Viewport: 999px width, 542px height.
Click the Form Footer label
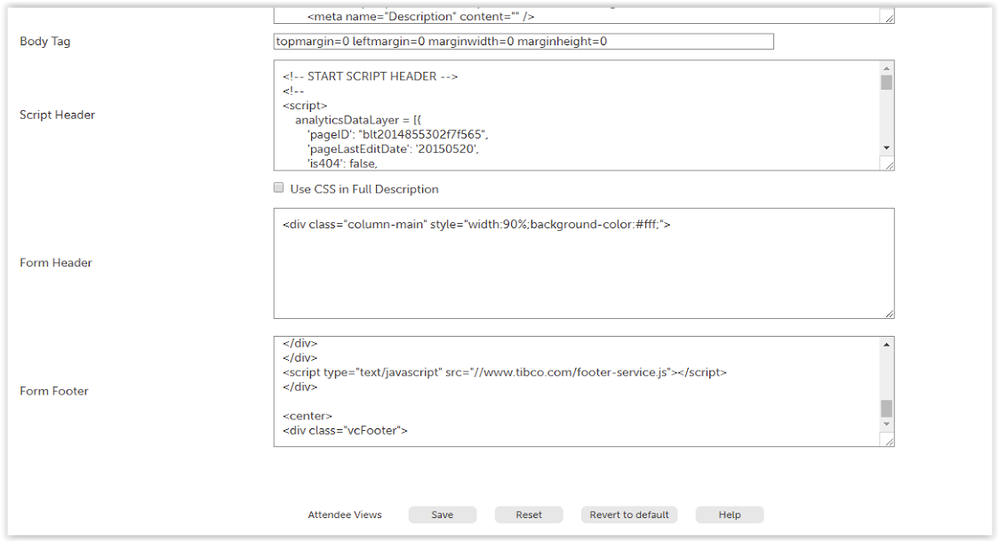[54, 391]
